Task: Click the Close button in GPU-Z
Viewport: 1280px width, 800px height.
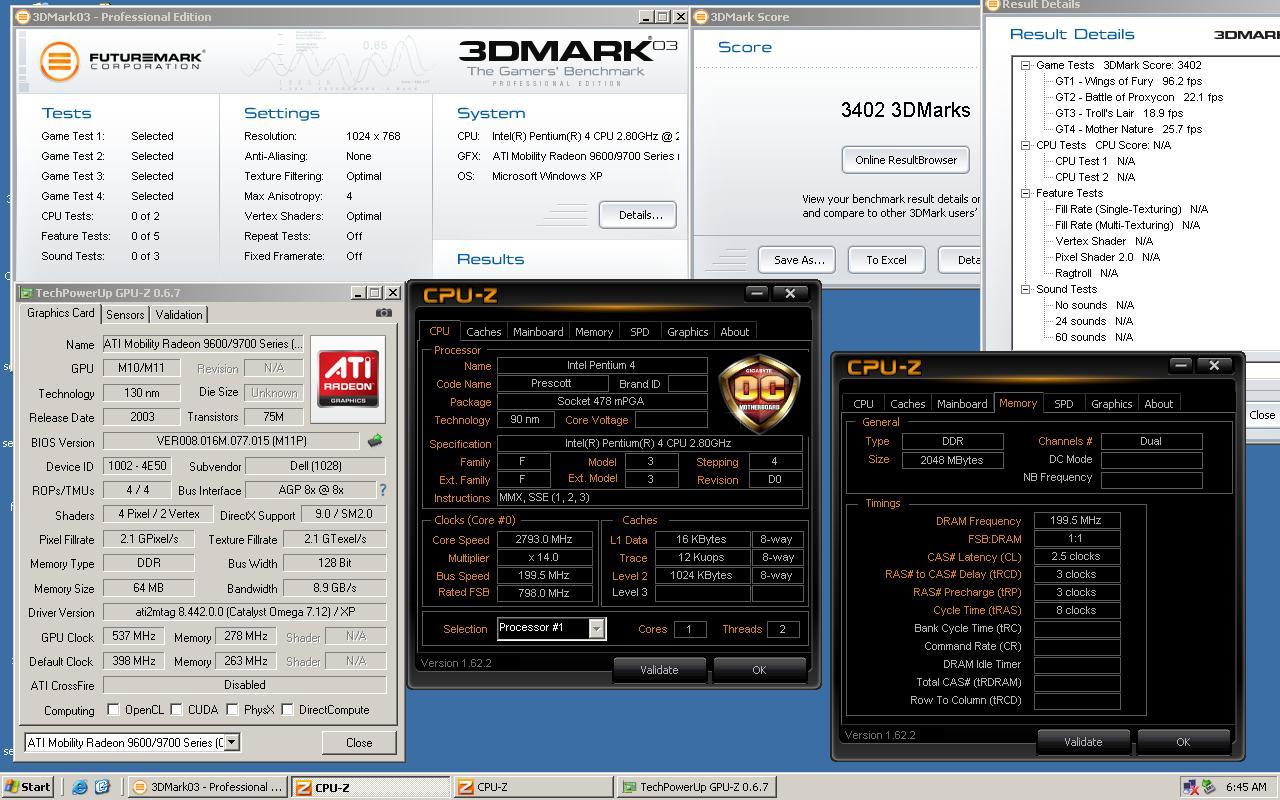Action: tap(359, 743)
